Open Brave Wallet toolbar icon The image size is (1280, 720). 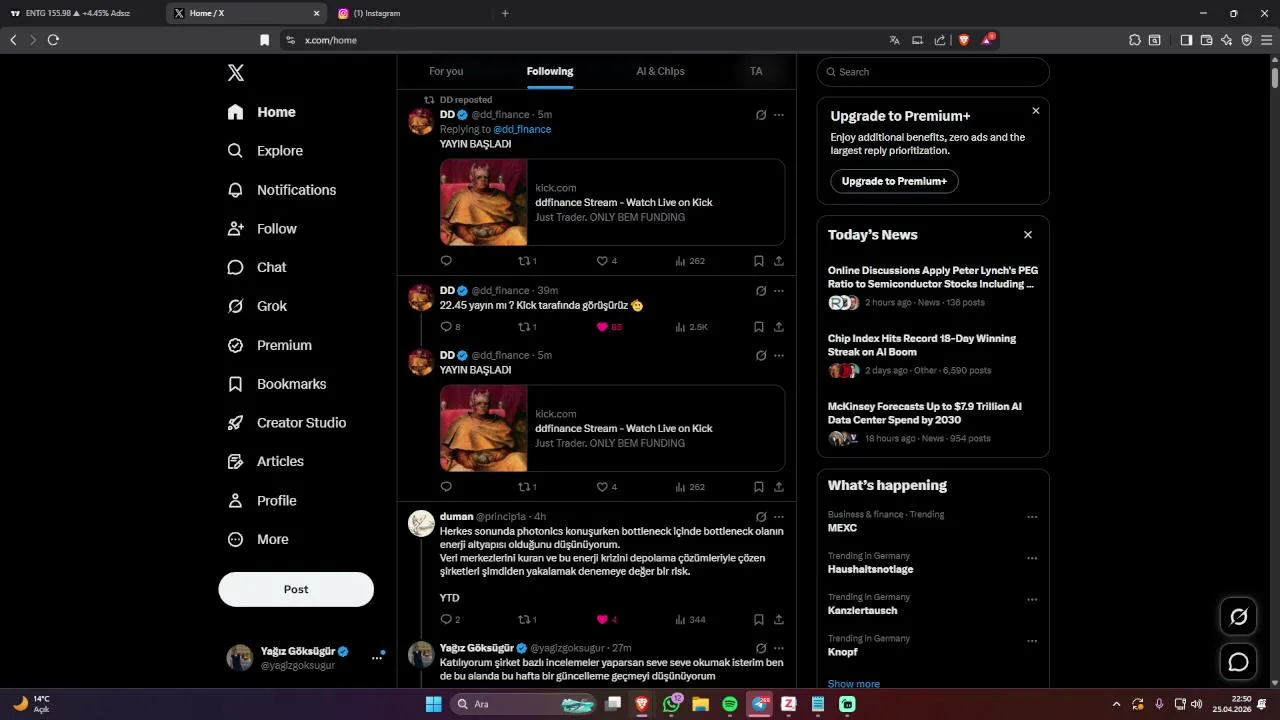click(1206, 40)
